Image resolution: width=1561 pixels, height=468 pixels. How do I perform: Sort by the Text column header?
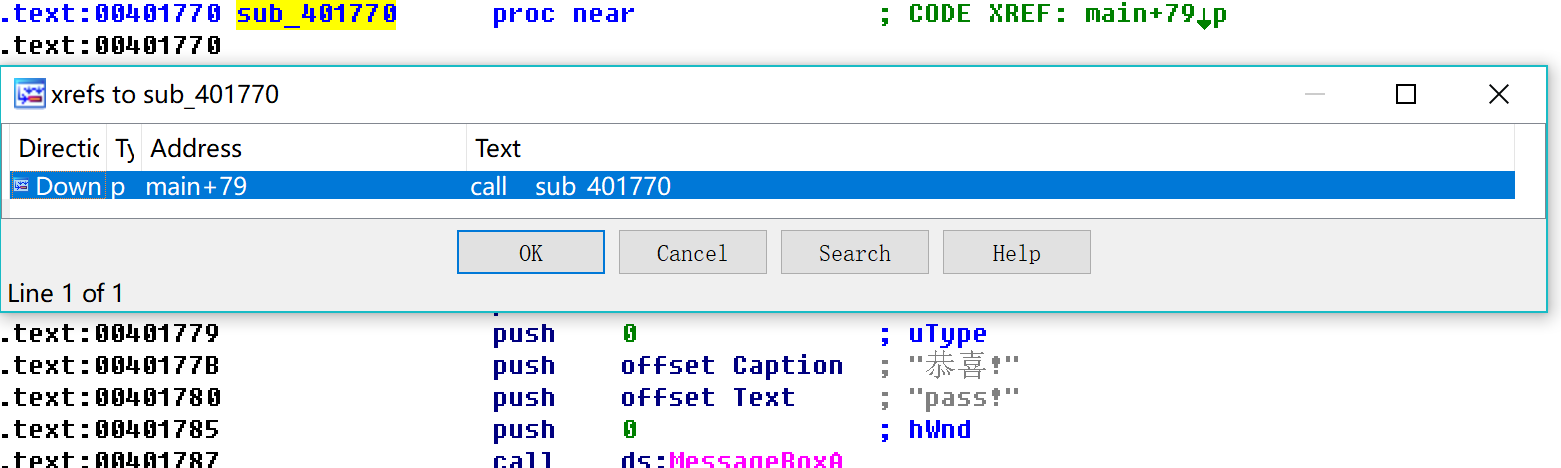pos(990,148)
